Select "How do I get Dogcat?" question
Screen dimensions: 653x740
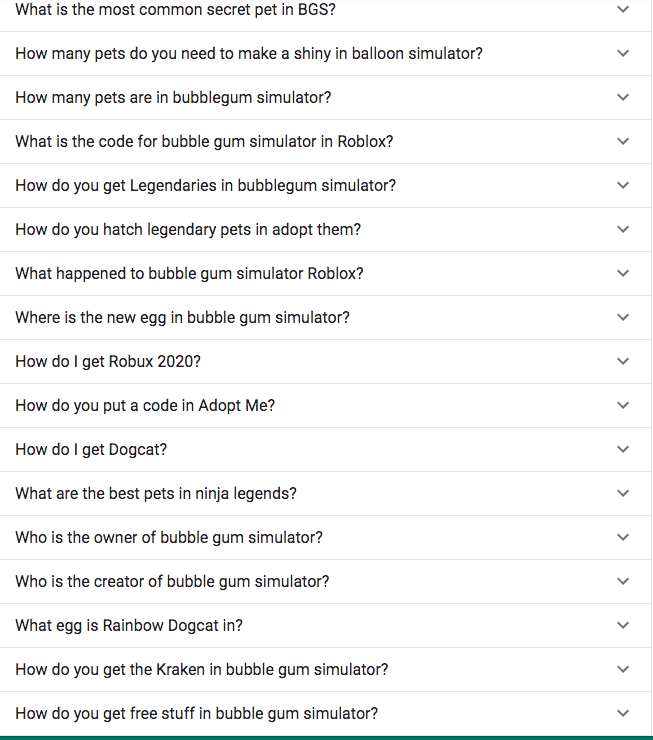point(91,450)
